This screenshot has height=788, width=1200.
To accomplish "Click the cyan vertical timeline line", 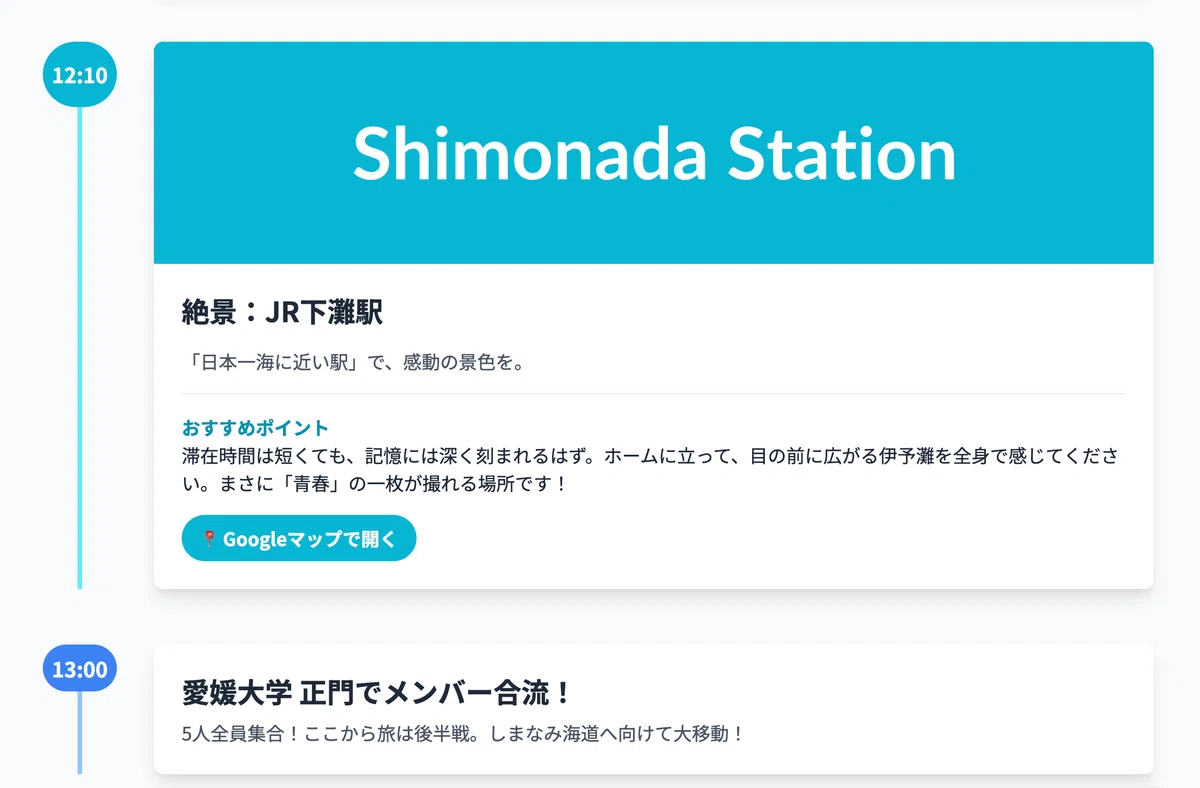I will (80, 347).
